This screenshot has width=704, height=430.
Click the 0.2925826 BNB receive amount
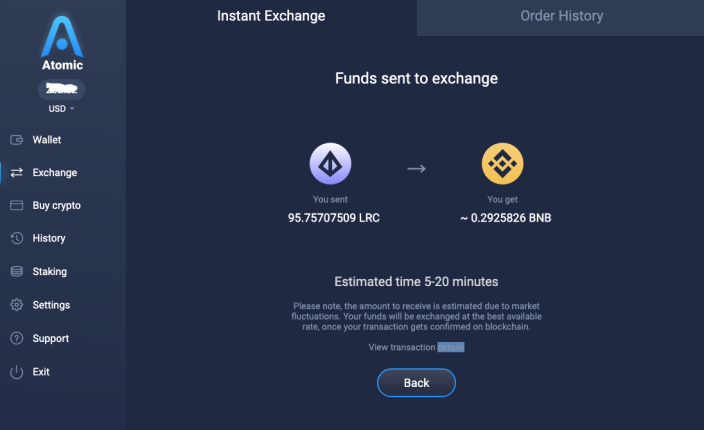point(506,218)
